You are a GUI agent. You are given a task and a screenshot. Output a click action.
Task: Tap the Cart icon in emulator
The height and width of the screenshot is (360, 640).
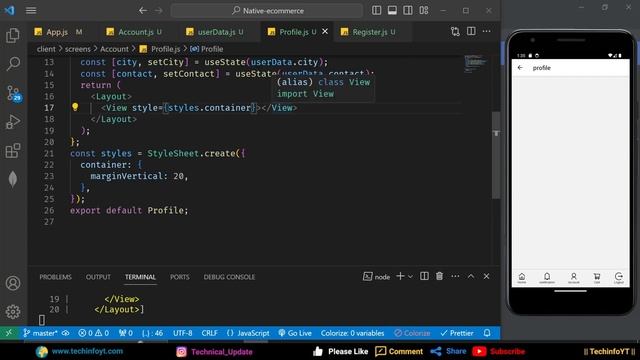pos(597,278)
